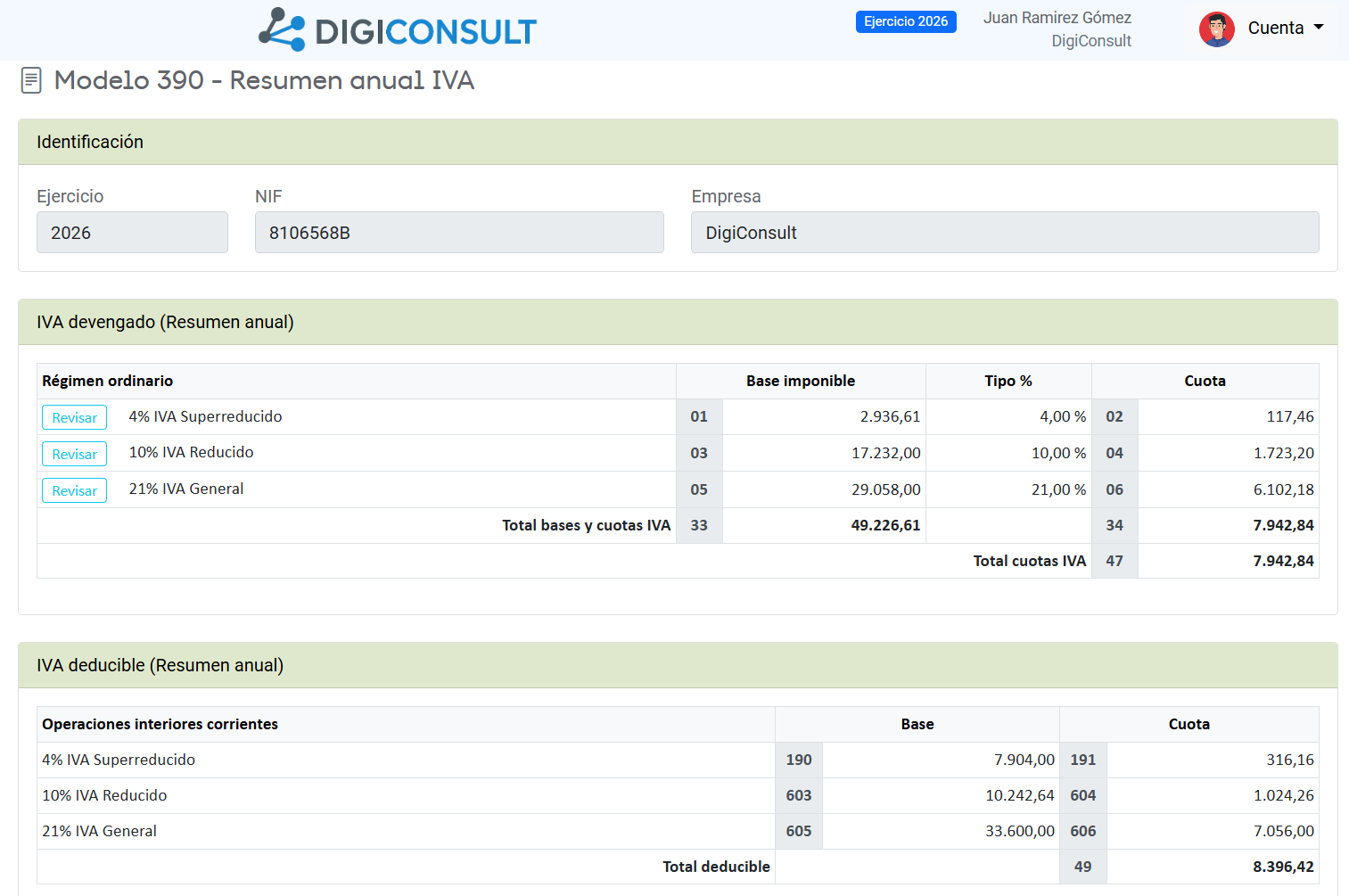Click the Ejercicio field showing 2026
This screenshot has height=896, width=1349.
coord(132,232)
